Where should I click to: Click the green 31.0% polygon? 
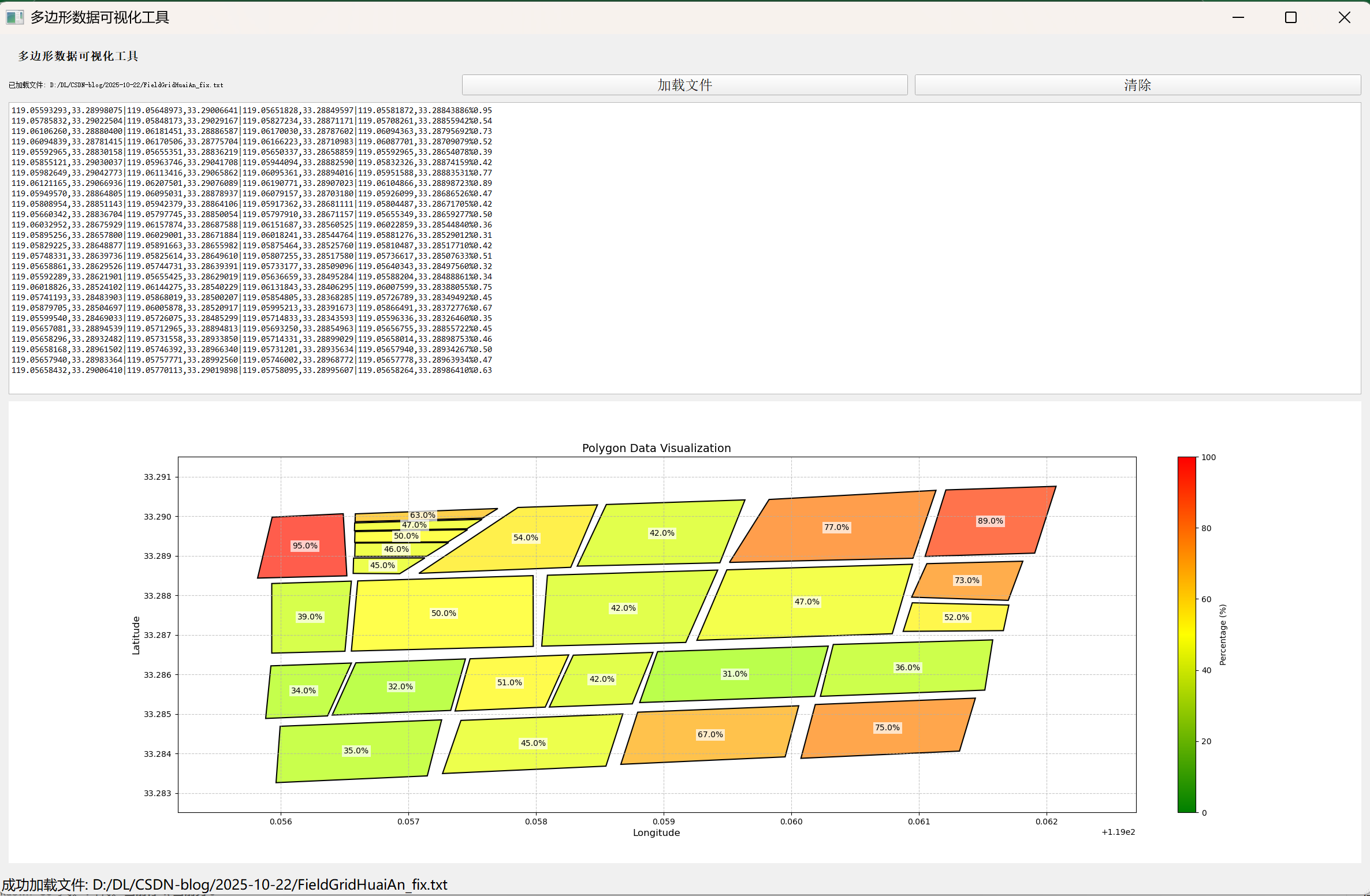734,674
